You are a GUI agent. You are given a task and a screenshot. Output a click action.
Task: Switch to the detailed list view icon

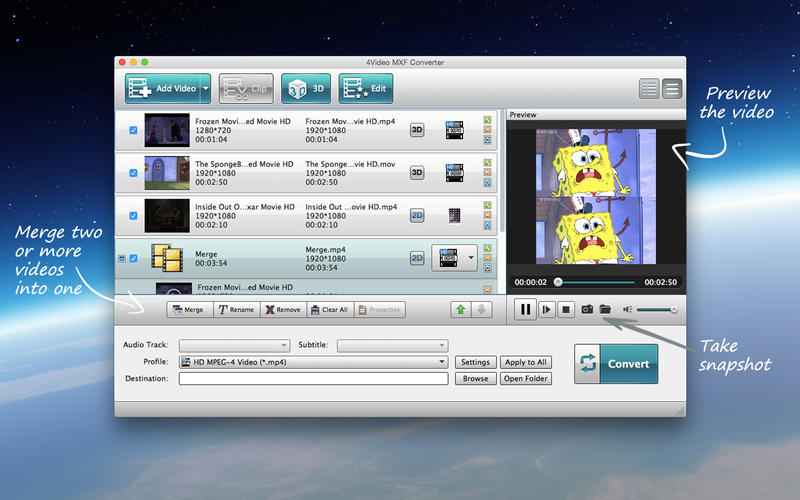pos(672,89)
